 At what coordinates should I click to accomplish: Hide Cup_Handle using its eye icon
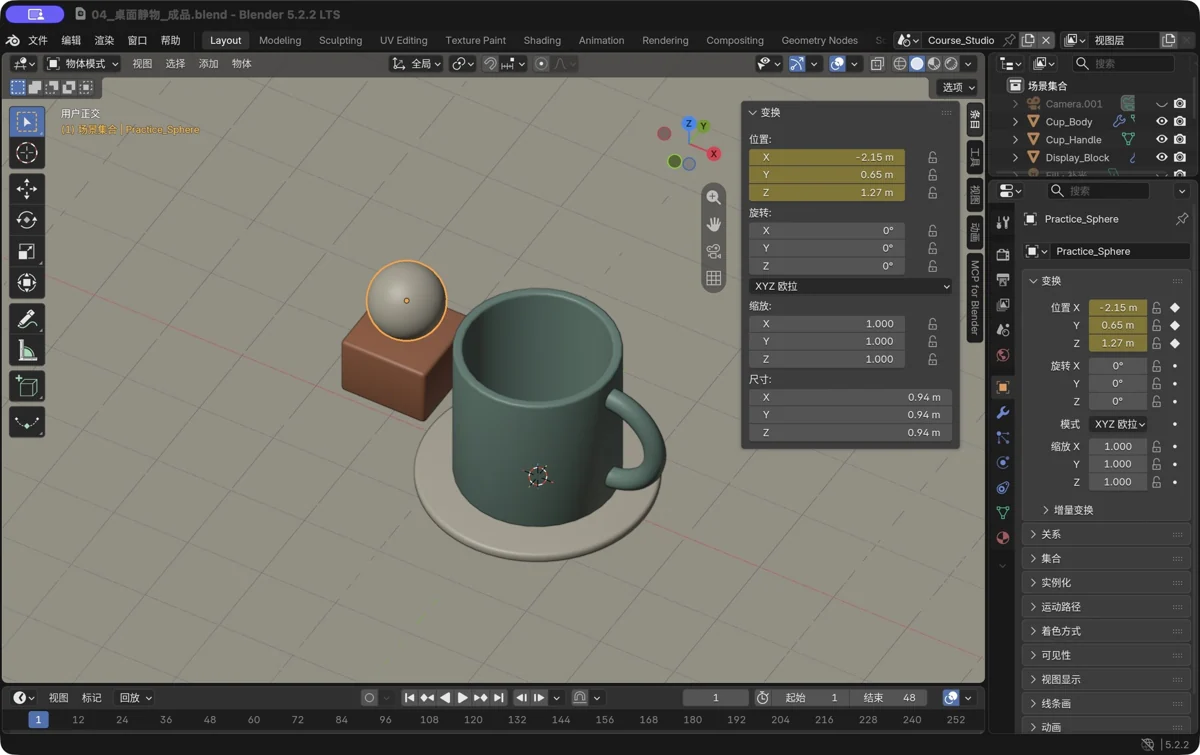[x=1161, y=140]
